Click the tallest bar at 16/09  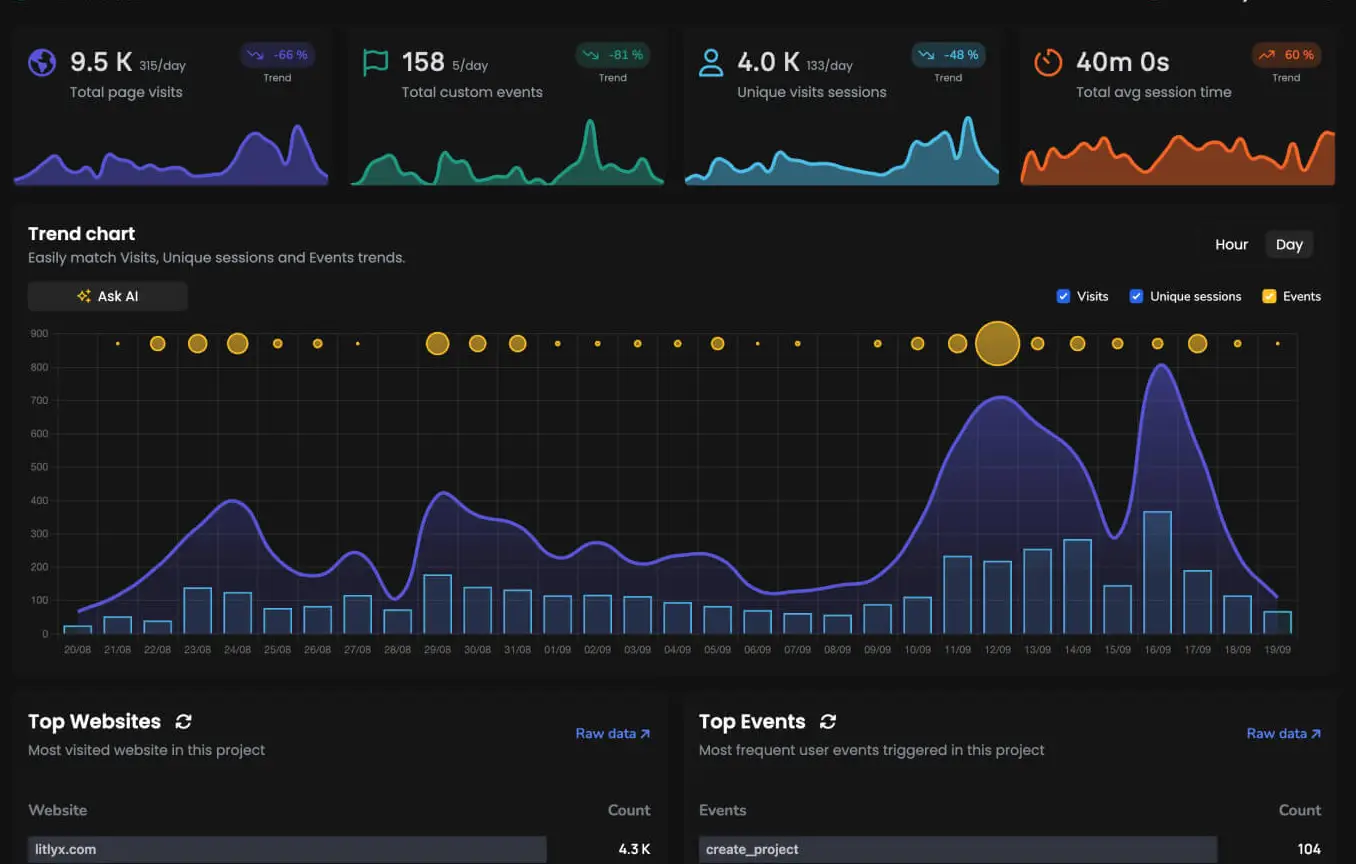pos(1157,572)
